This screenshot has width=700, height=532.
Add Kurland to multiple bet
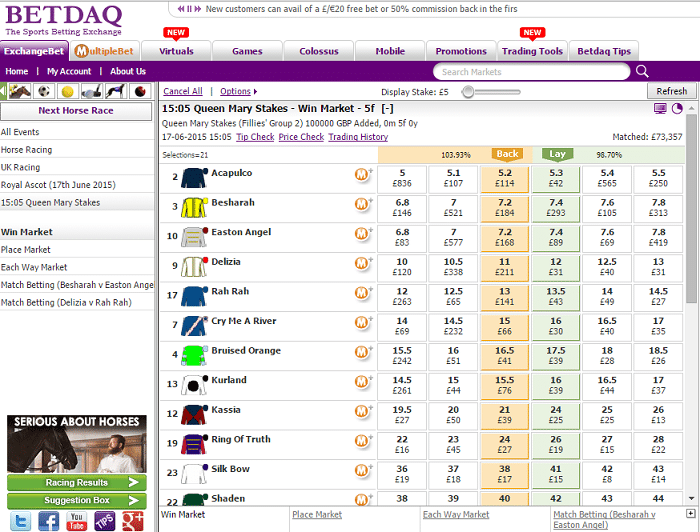coord(363,382)
